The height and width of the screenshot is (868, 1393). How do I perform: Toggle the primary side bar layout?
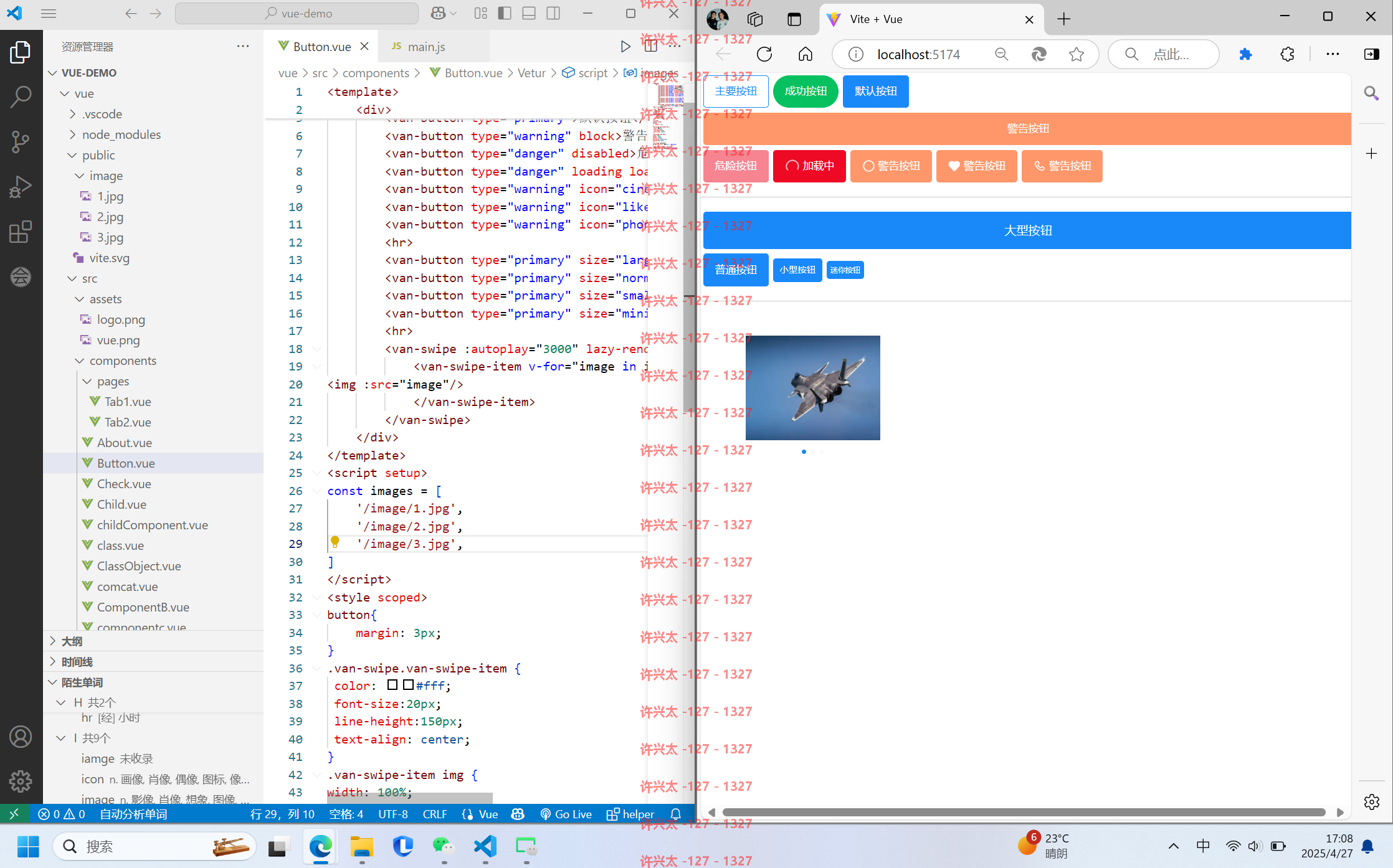pos(505,13)
